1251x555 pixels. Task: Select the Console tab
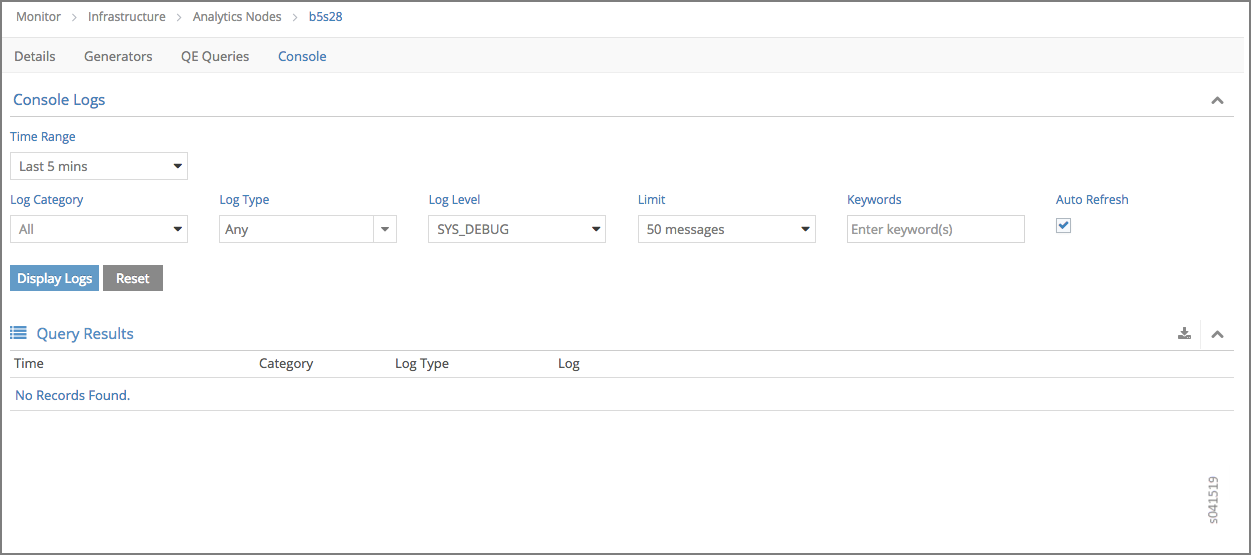pyautogui.click(x=302, y=56)
